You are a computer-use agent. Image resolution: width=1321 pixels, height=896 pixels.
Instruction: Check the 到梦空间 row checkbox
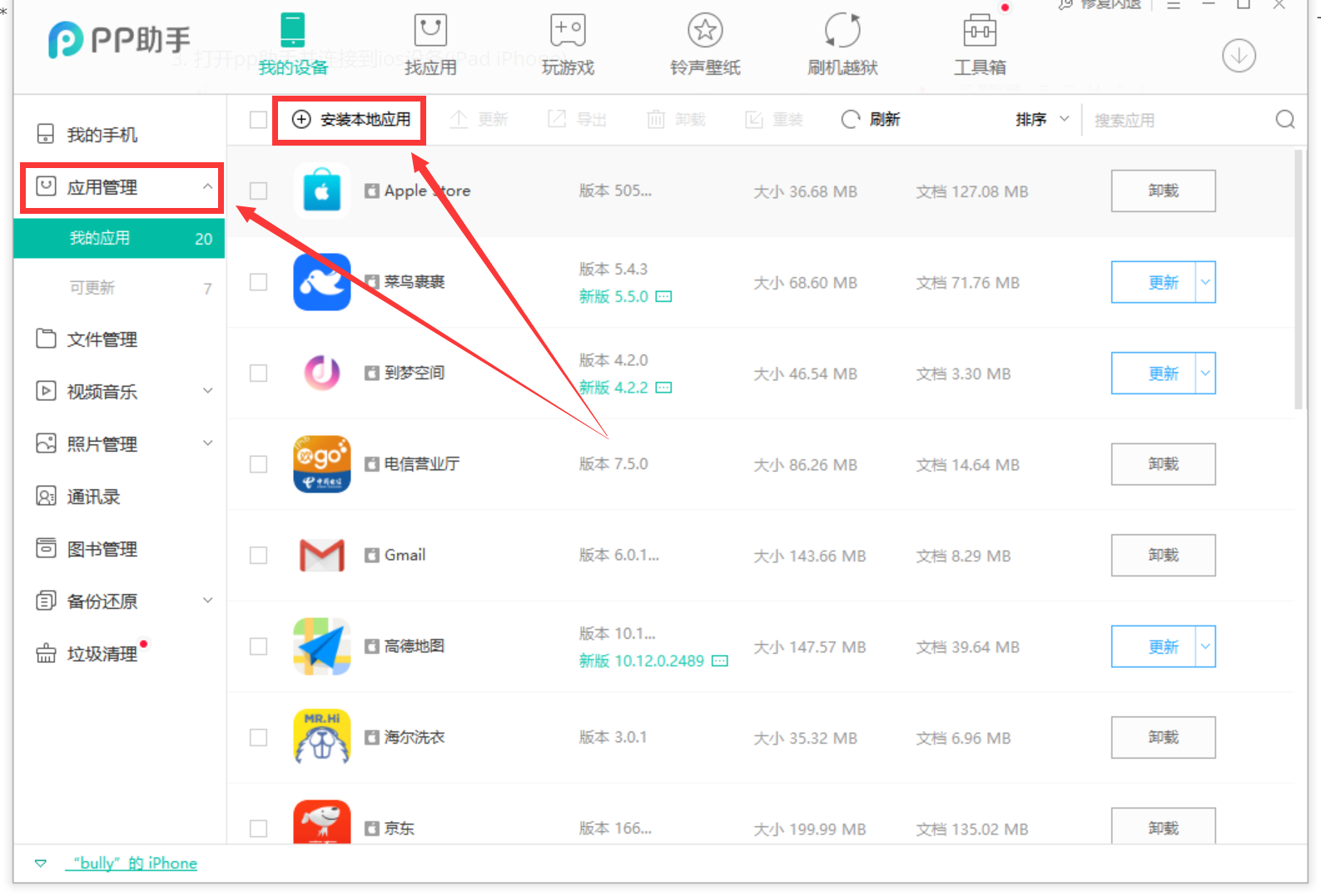(259, 373)
